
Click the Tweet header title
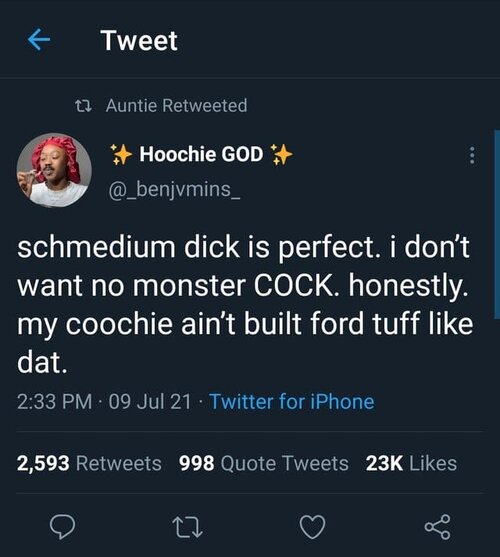(x=139, y=40)
